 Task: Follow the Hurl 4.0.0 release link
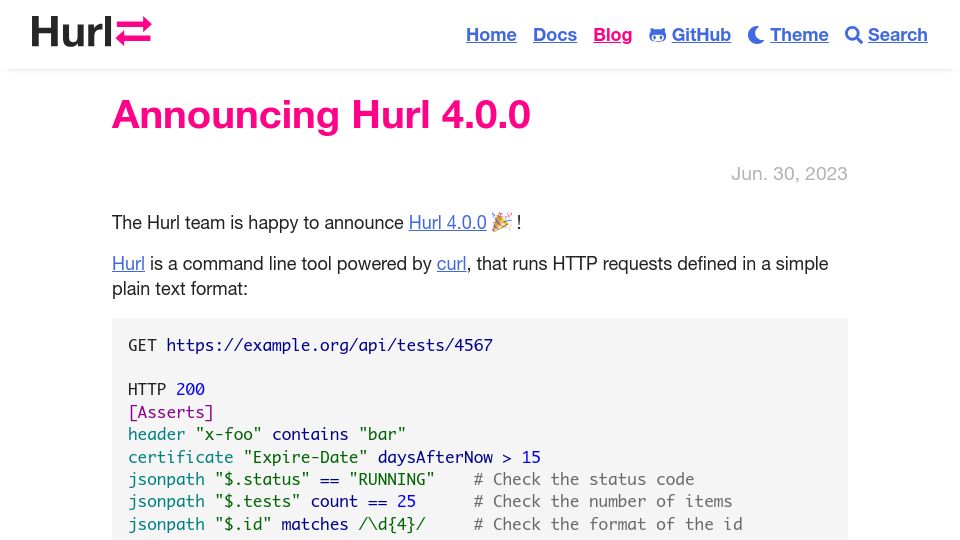pyautogui.click(x=448, y=222)
